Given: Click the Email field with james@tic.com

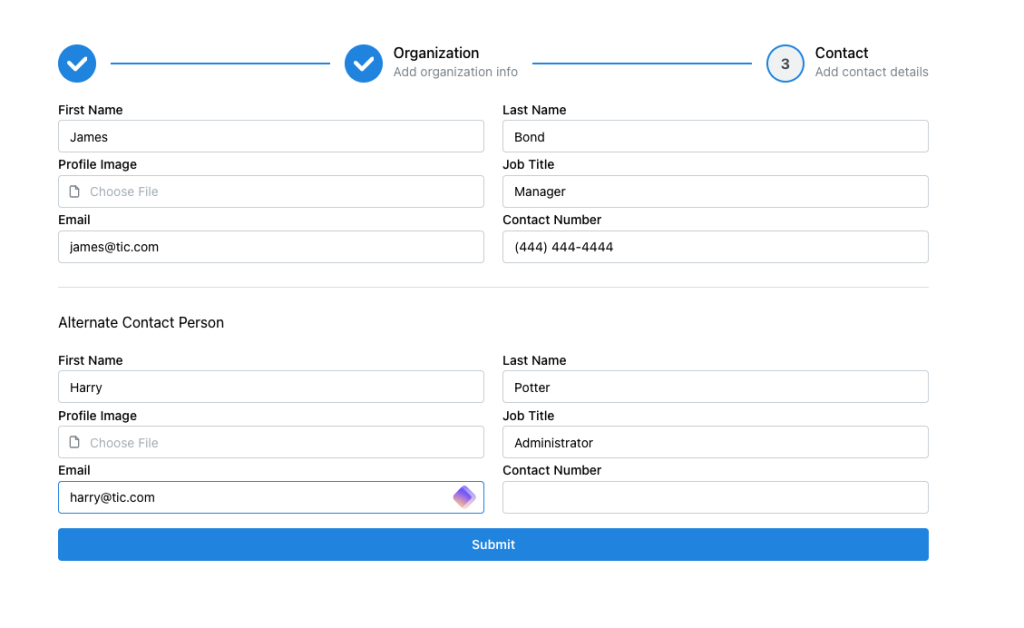Looking at the screenshot, I should point(271,247).
